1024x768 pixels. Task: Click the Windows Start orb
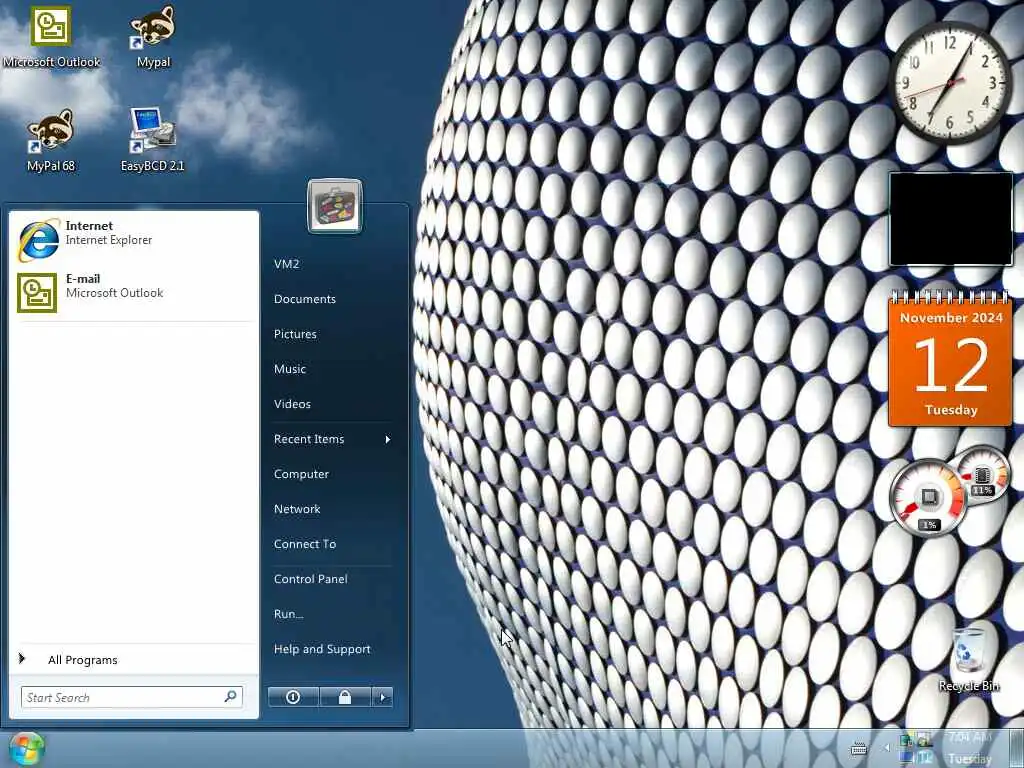tap(26, 748)
